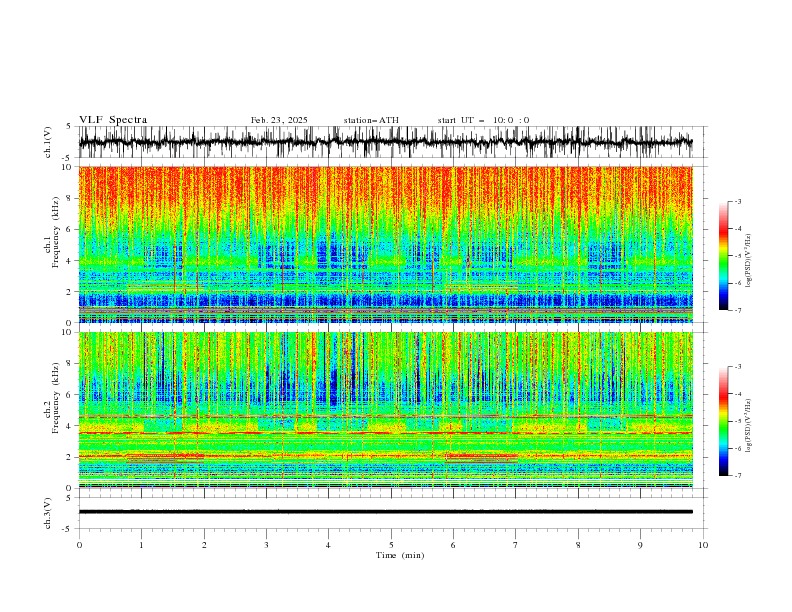Viewport: 792px width, 612px height.
Task: Click the ch.1 "Frequency (kHz)" axis label
Action: tap(56, 233)
